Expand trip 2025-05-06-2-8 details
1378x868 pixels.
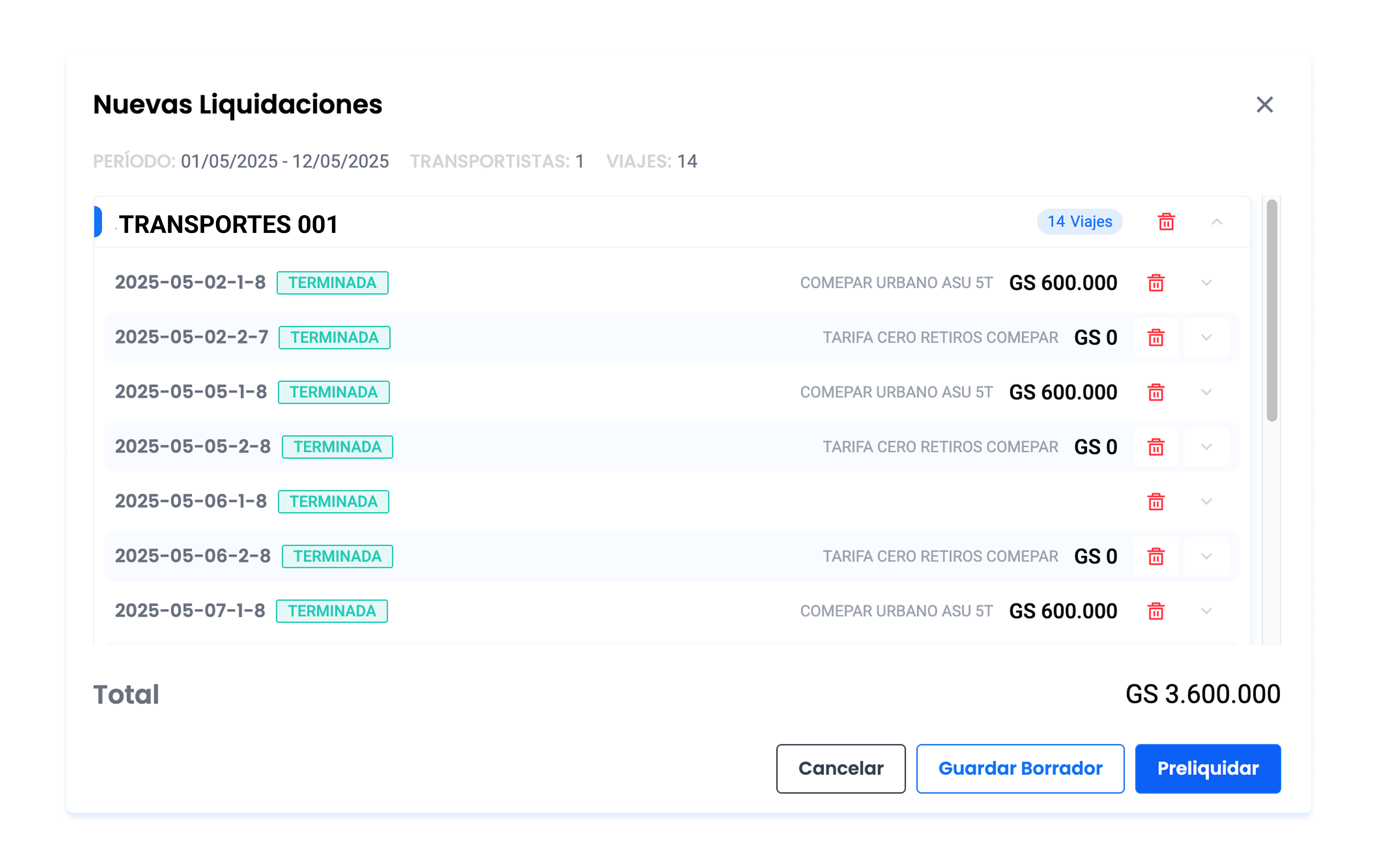(x=1206, y=556)
